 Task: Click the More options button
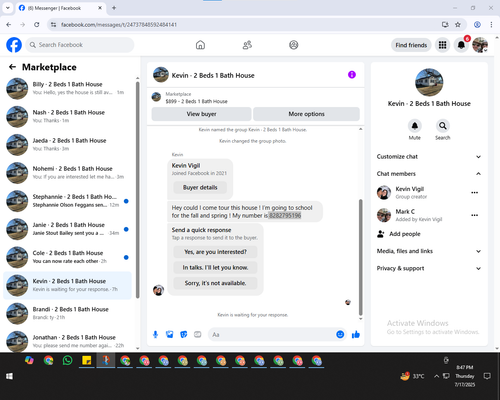pyautogui.click(x=306, y=114)
